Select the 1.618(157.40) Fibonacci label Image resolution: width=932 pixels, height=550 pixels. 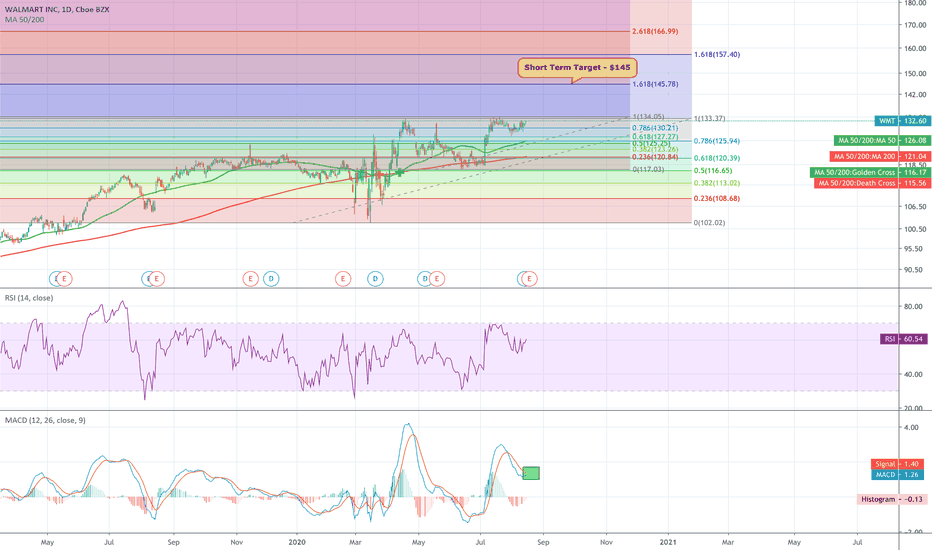point(717,55)
